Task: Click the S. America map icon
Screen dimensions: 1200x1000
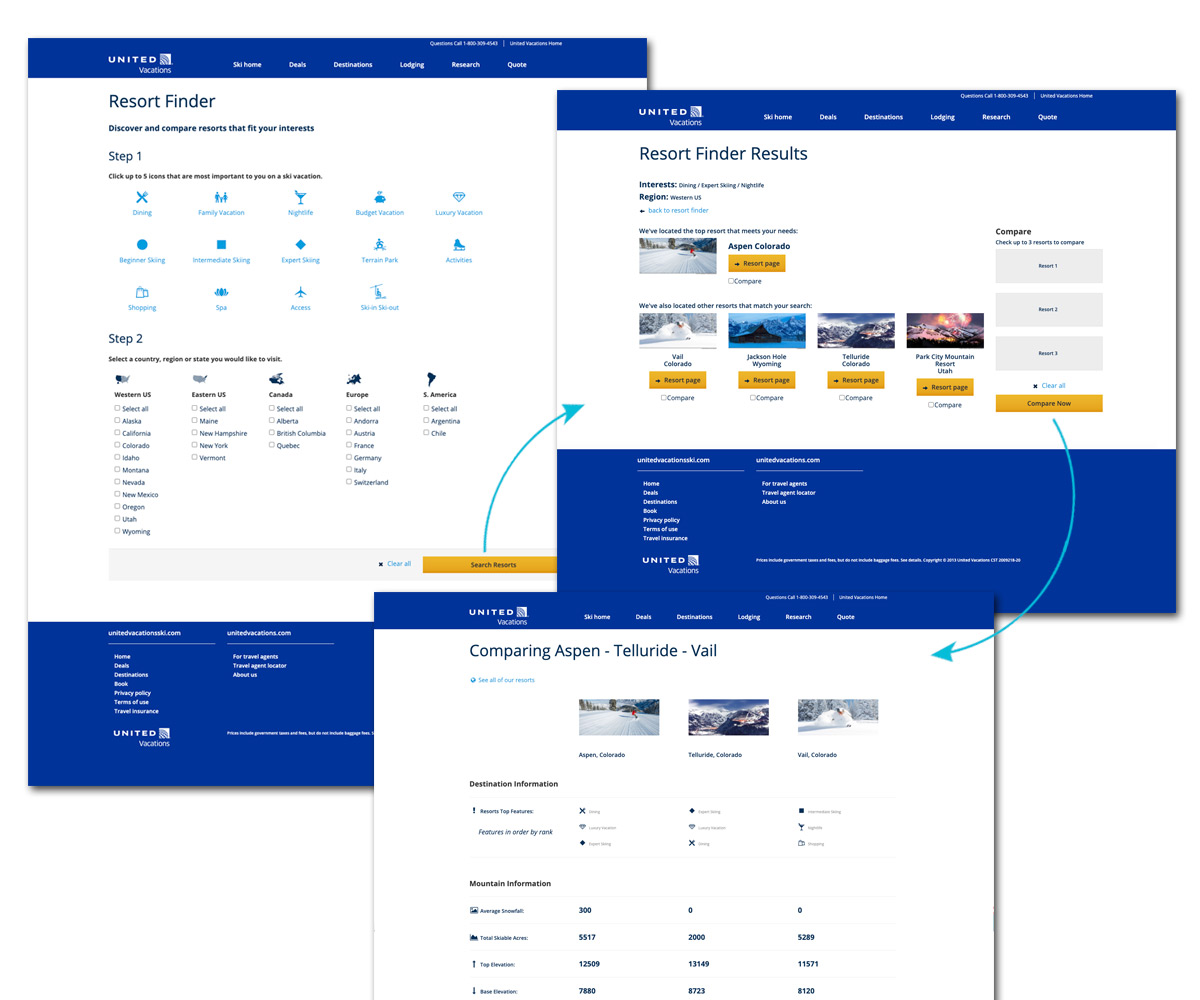Action: coord(432,379)
